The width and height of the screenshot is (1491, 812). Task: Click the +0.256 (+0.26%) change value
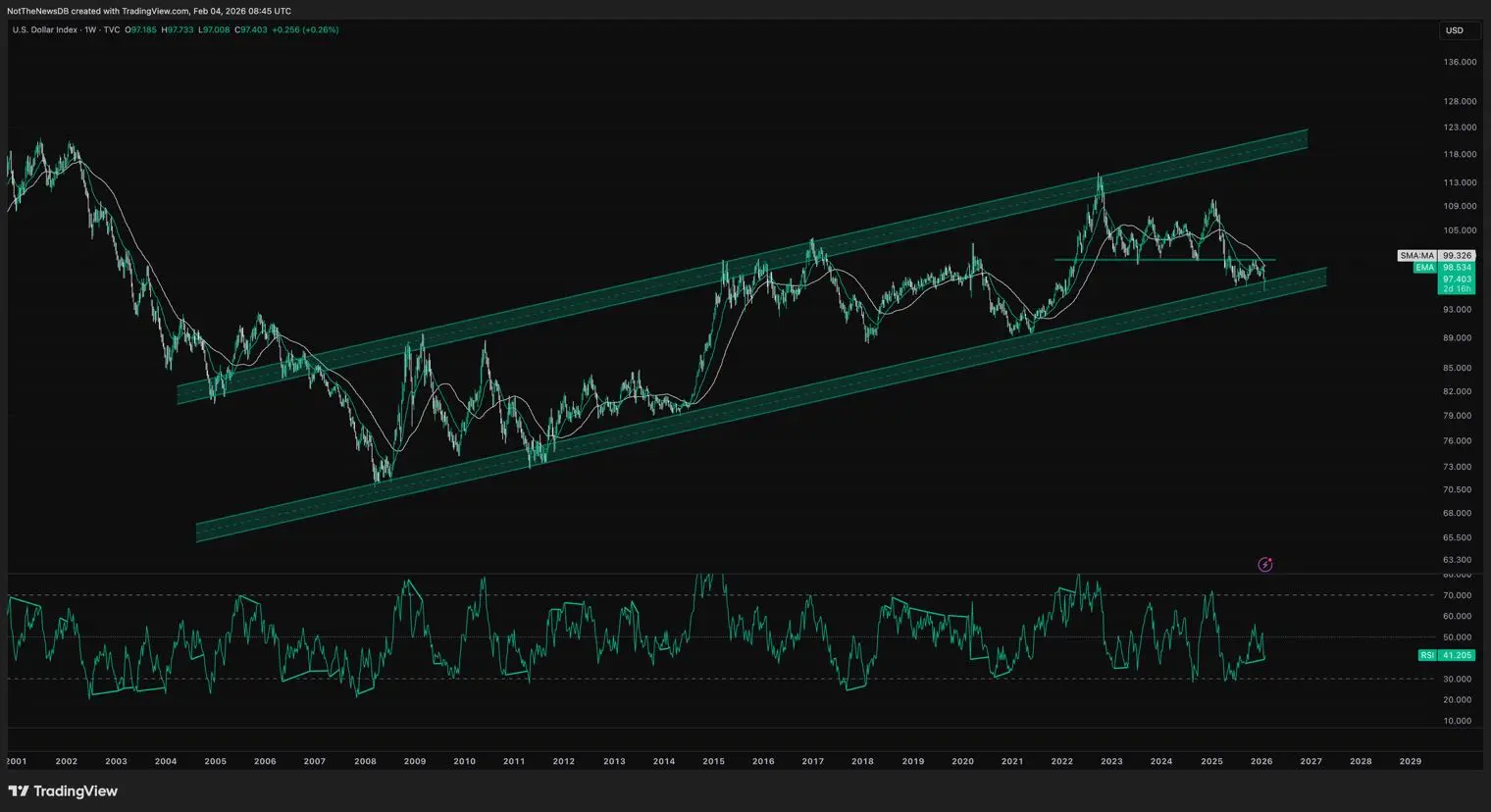click(x=305, y=30)
